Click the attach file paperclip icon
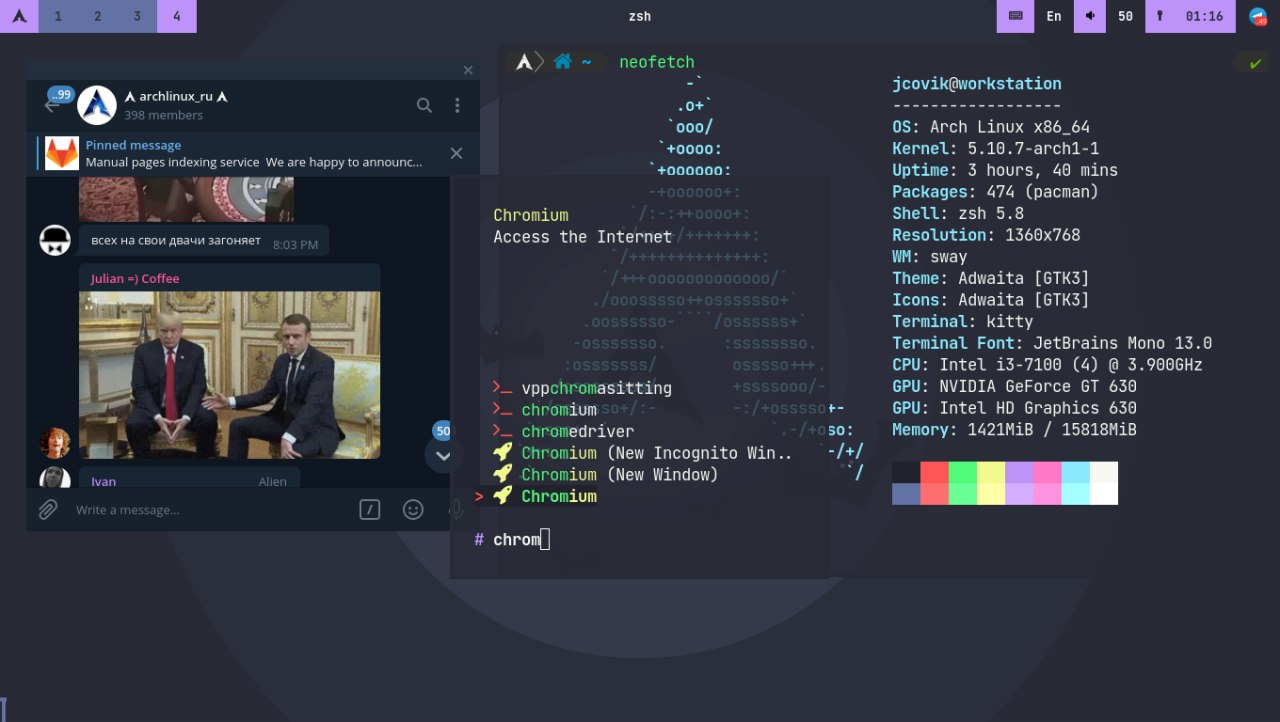This screenshot has width=1280, height=722. (x=48, y=510)
